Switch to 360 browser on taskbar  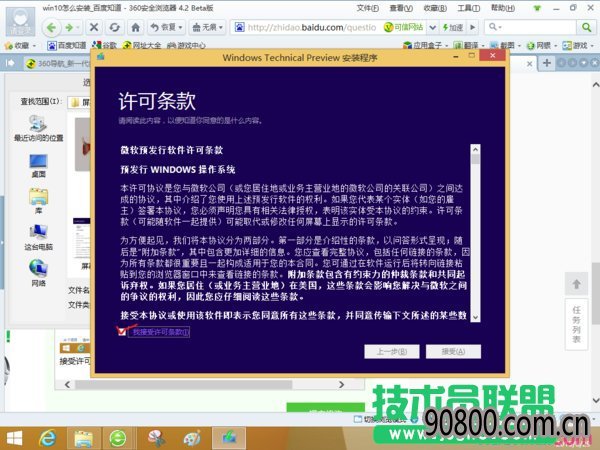(x=117, y=439)
